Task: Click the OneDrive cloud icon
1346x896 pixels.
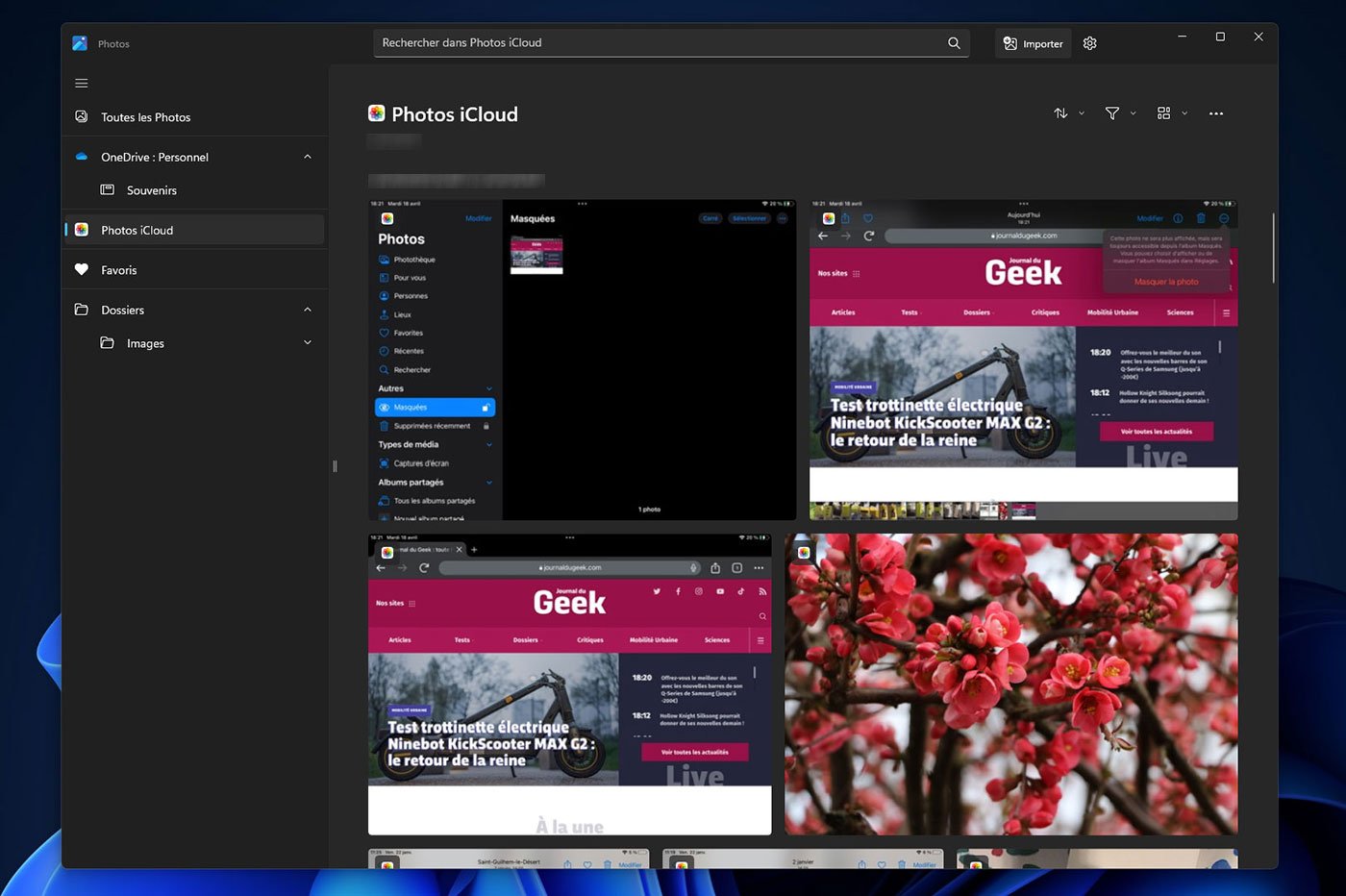Action: 82,157
